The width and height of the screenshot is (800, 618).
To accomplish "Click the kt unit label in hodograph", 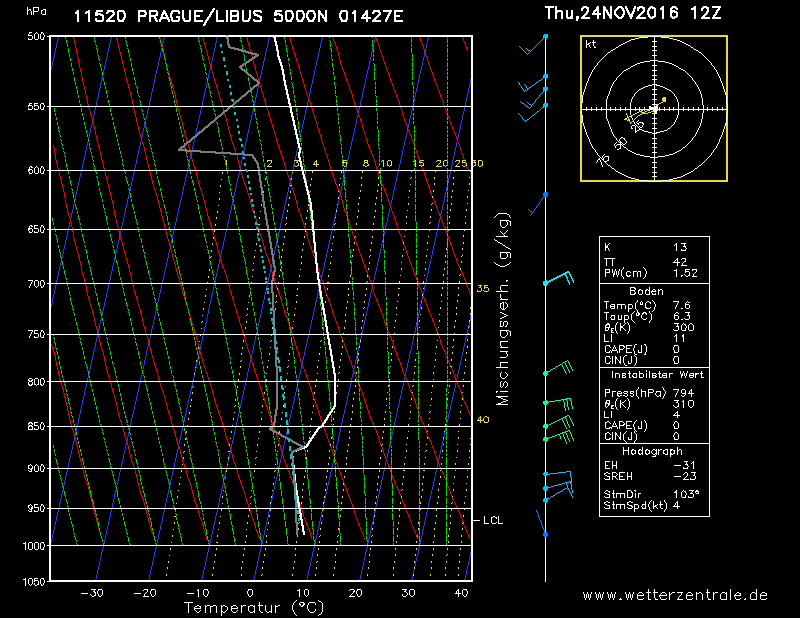I will 591,45.
